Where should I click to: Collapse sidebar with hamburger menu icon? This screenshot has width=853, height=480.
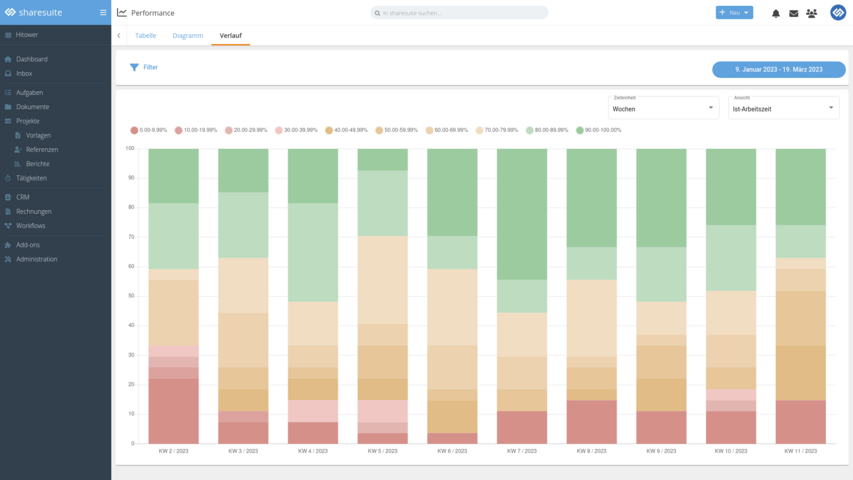(x=102, y=13)
